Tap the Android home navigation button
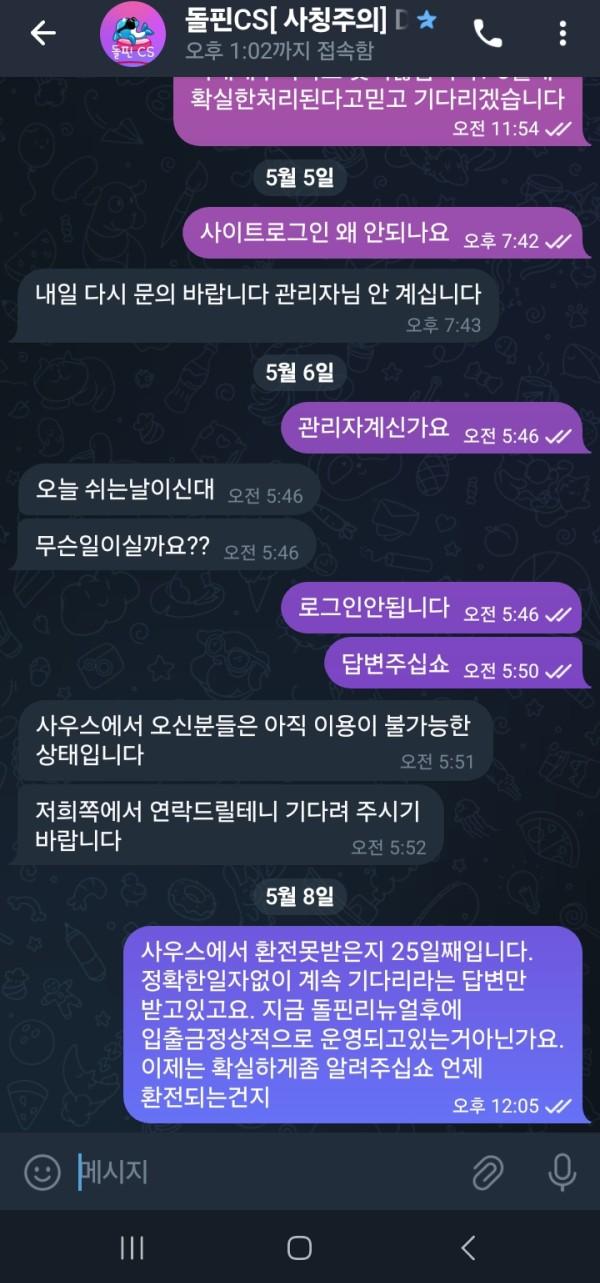This screenshot has height=1283, width=600. click(299, 1247)
